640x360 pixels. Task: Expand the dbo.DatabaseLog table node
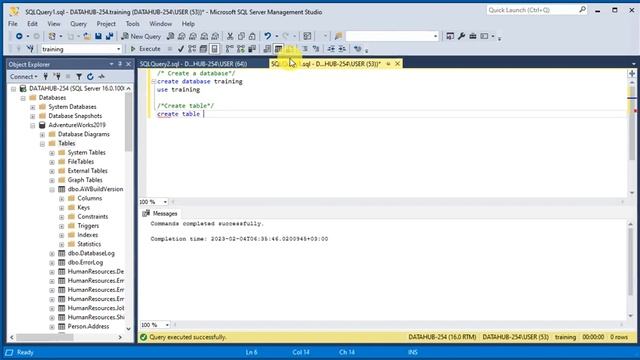(52, 253)
